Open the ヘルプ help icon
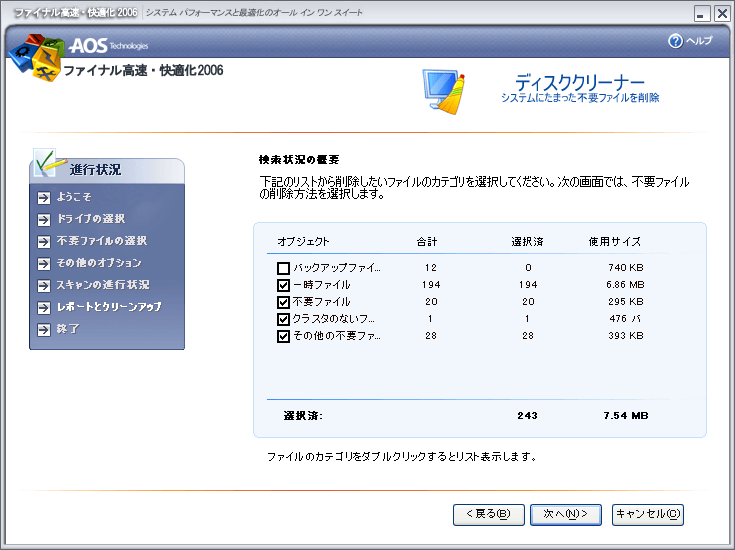The height and width of the screenshot is (550, 735). pos(675,41)
